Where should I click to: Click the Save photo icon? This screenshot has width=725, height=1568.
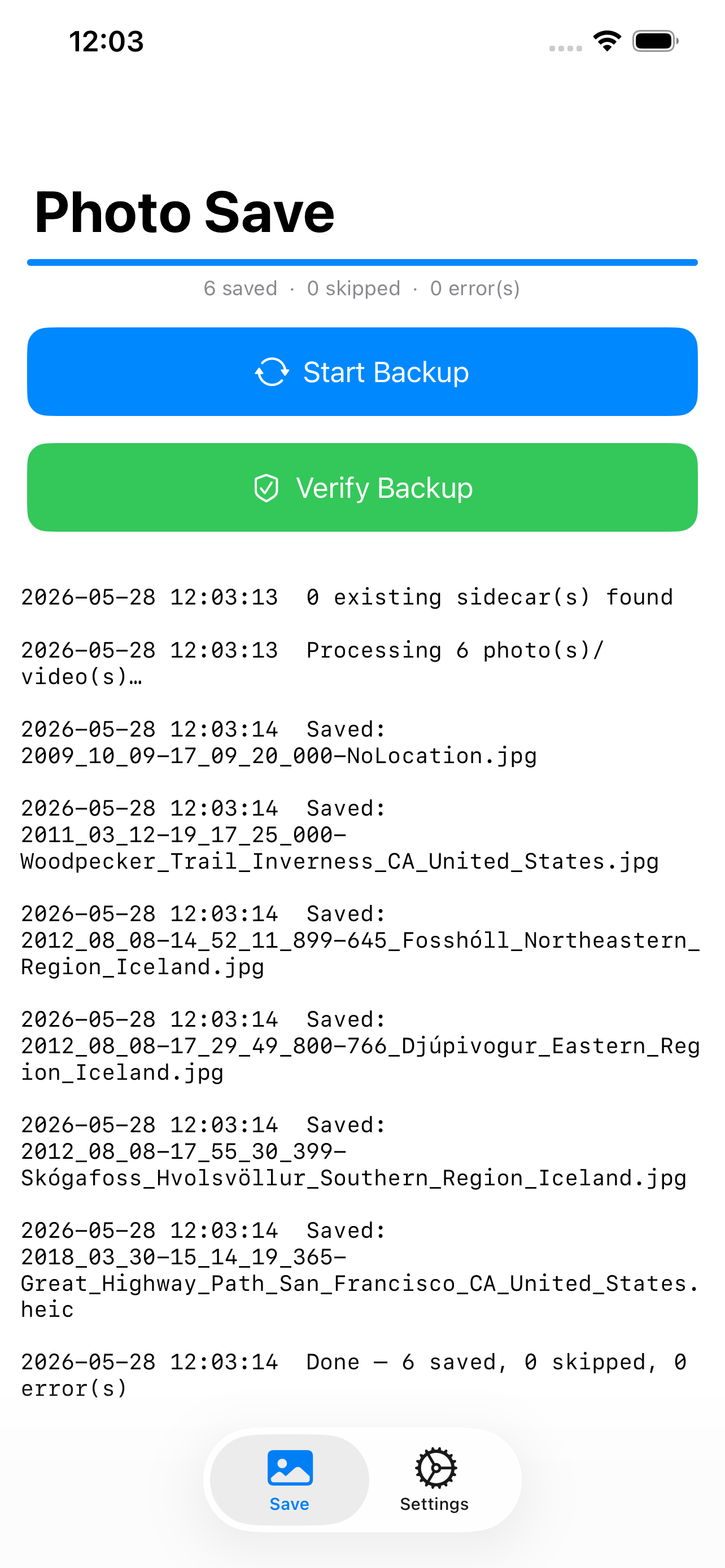coord(290,1468)
